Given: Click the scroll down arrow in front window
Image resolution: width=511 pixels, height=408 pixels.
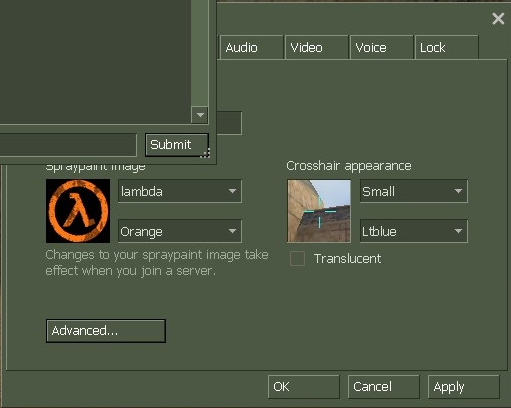Looking at the screenshot, I should [200, 115].
